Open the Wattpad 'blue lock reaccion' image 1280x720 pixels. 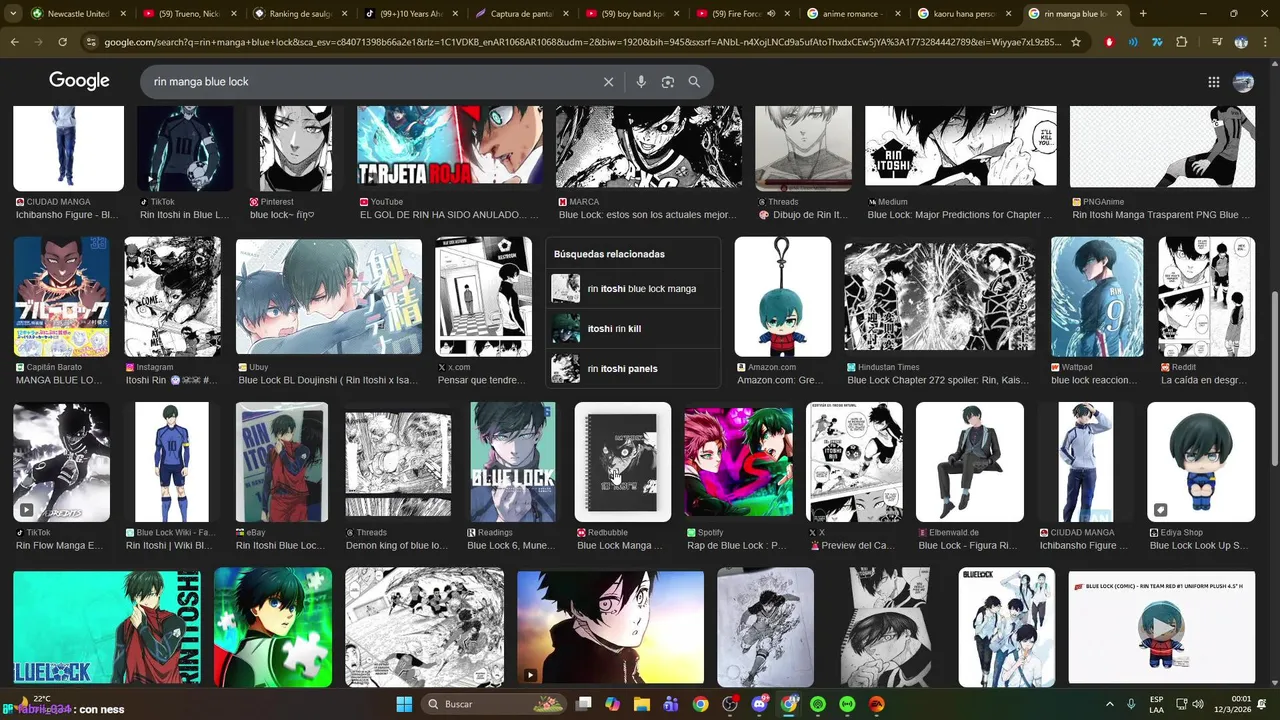(x=1097, y=297)
